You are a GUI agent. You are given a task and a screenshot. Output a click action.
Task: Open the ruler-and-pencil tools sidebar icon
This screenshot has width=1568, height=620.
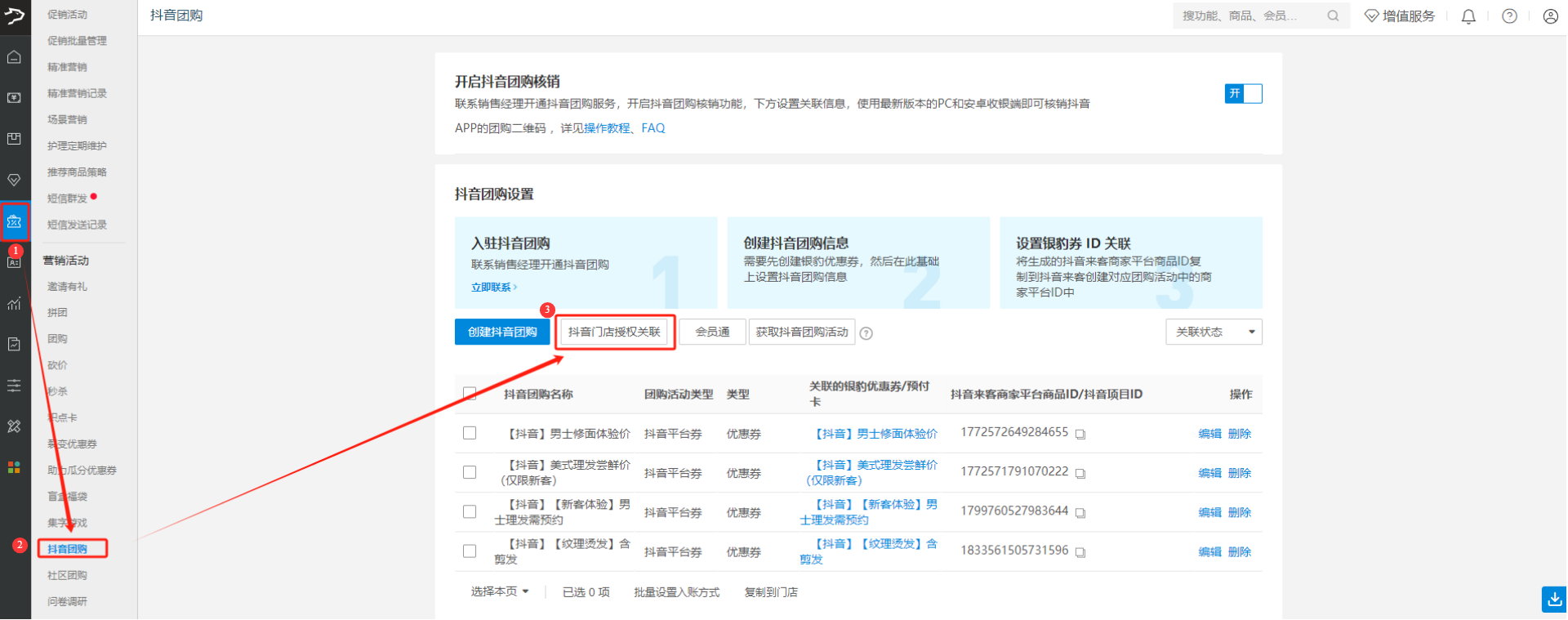pos(14,426)
